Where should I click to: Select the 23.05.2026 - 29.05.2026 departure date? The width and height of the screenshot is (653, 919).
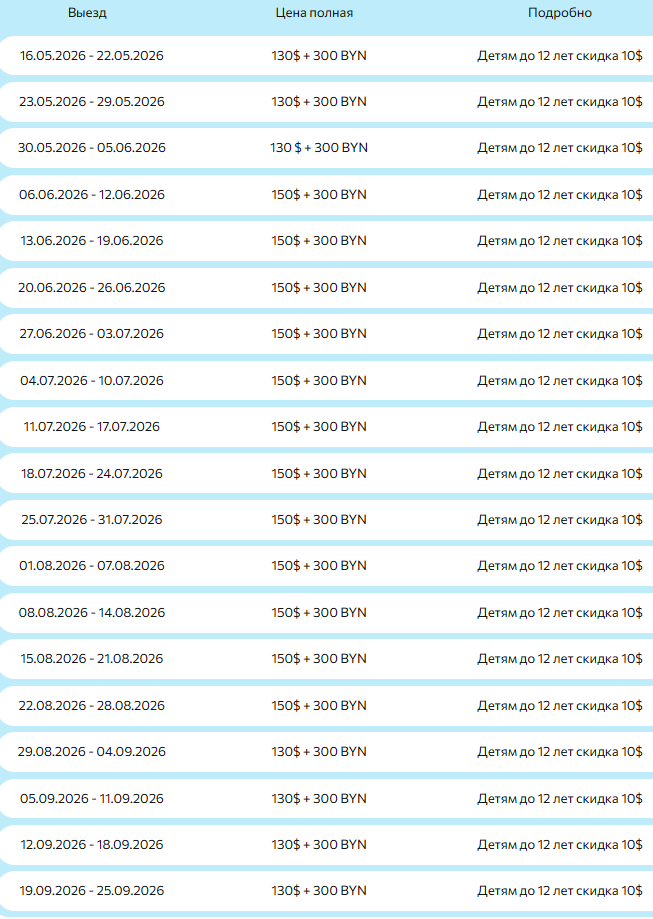tap(92, 101)
